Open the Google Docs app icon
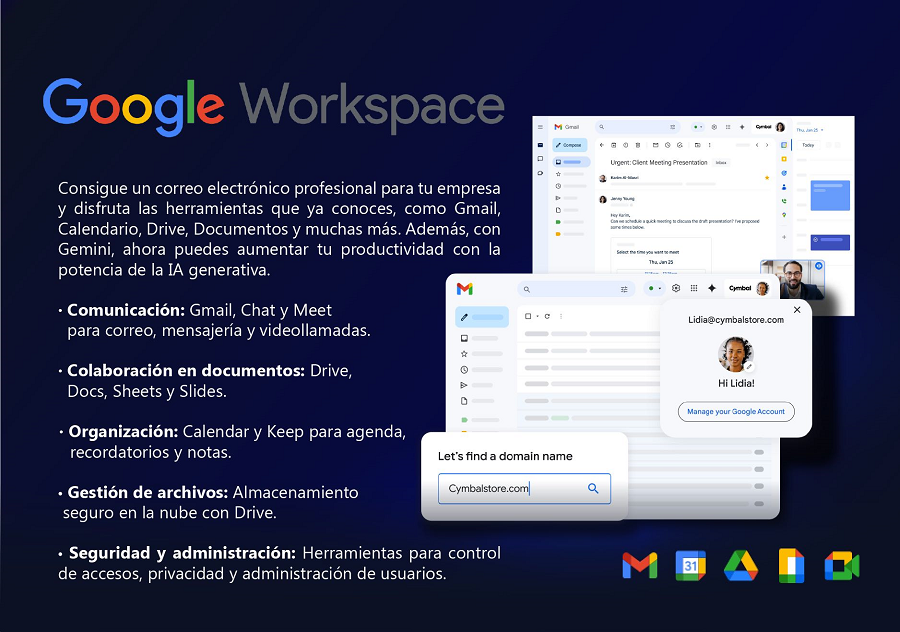The height and width of the screenshot is (632, 900). click(x=792, y=566)
